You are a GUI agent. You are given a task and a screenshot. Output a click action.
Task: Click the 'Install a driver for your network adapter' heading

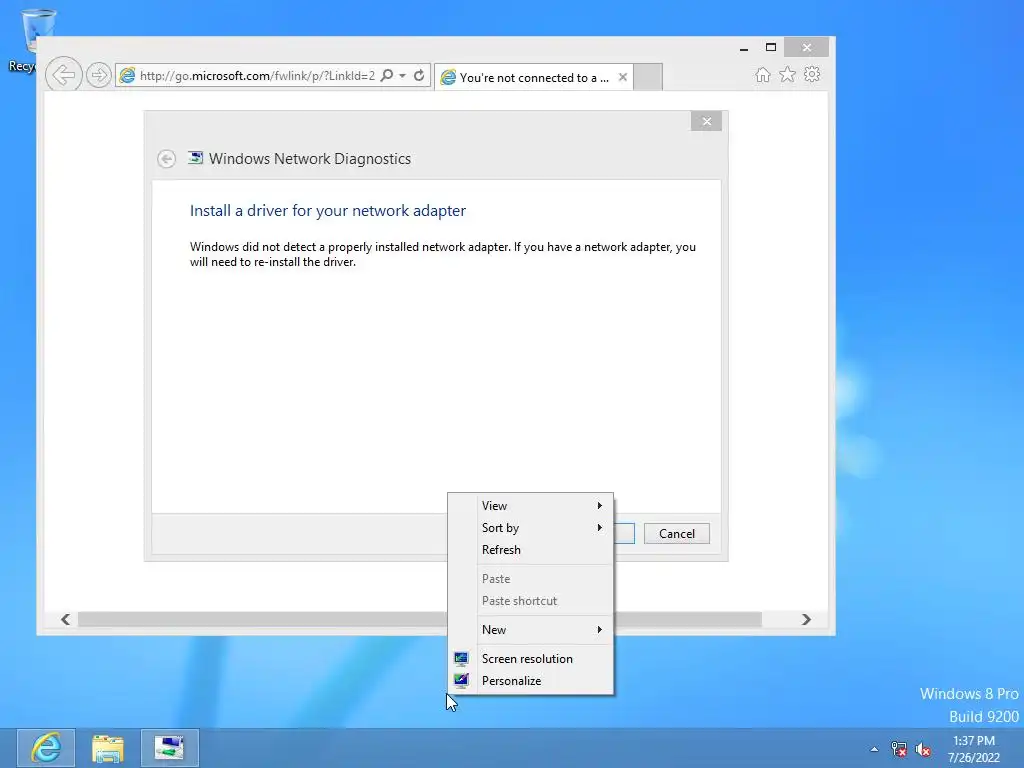pyautogui.click(x=328, y=210)
